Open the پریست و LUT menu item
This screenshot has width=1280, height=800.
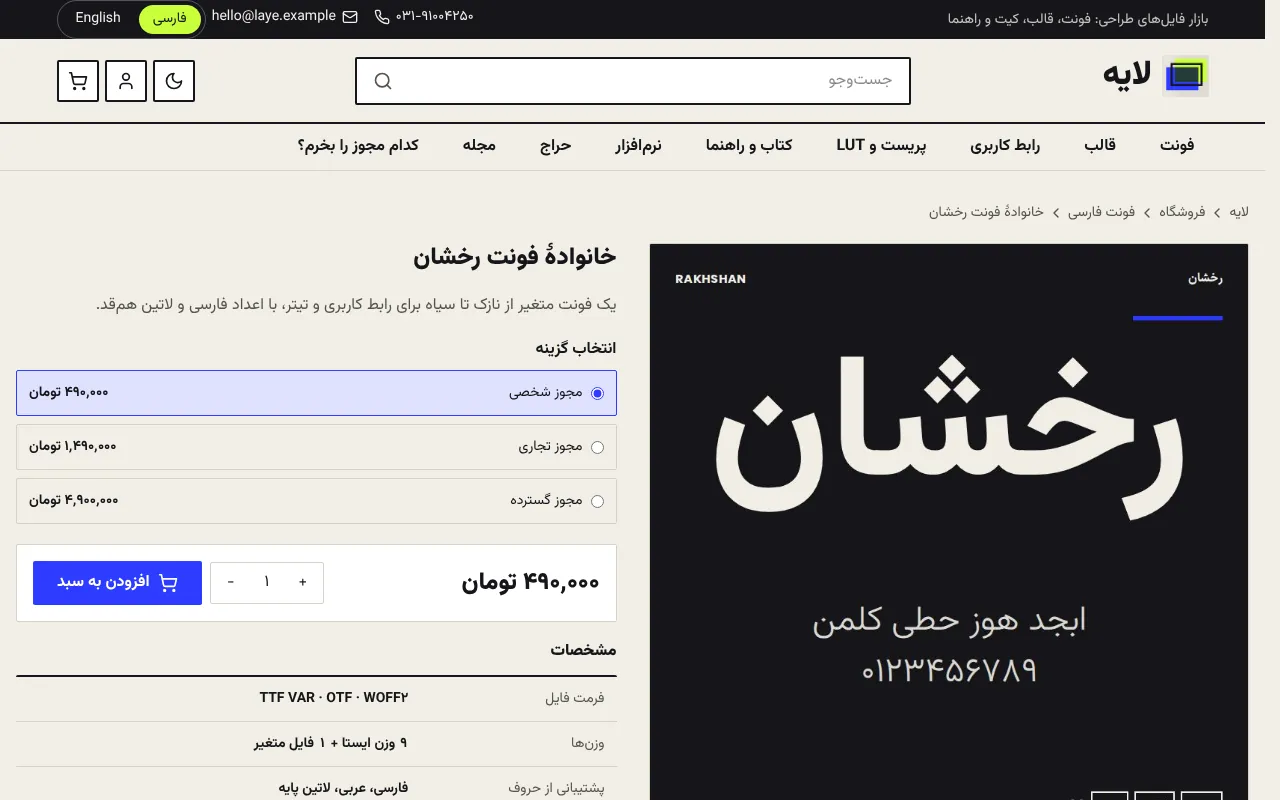click(x=881, y=146)
